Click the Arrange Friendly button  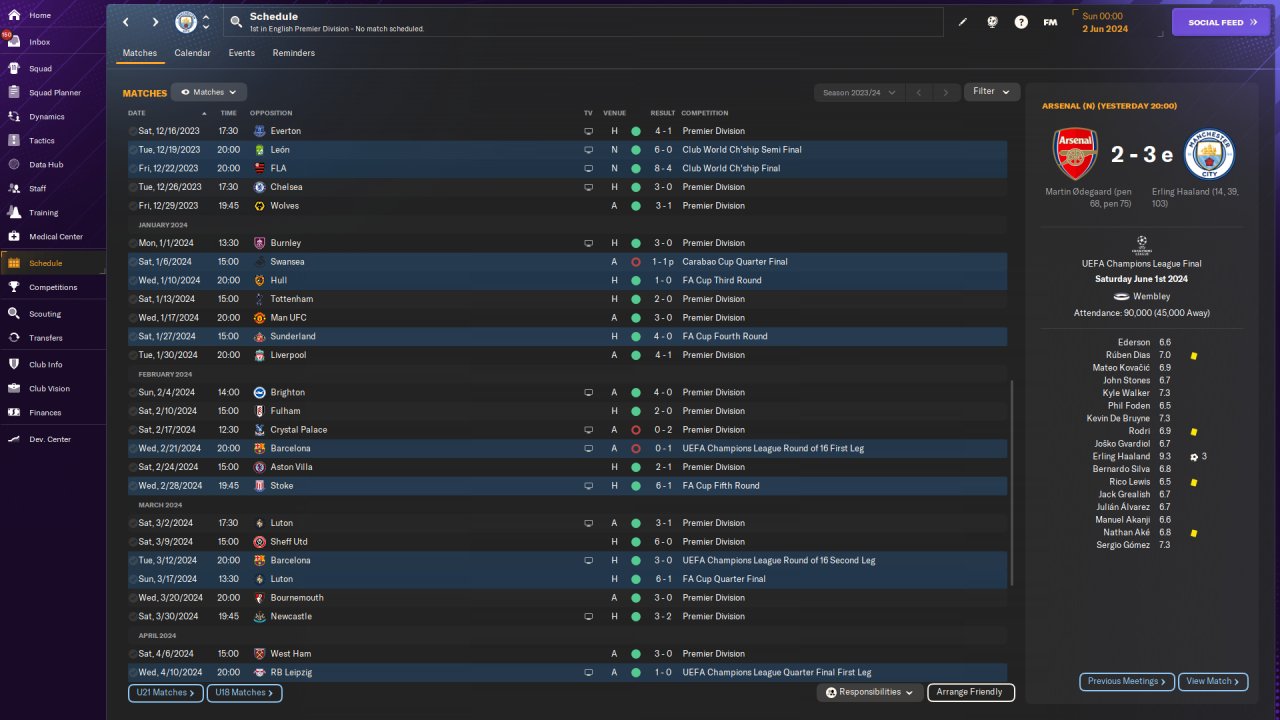point(971,692)
